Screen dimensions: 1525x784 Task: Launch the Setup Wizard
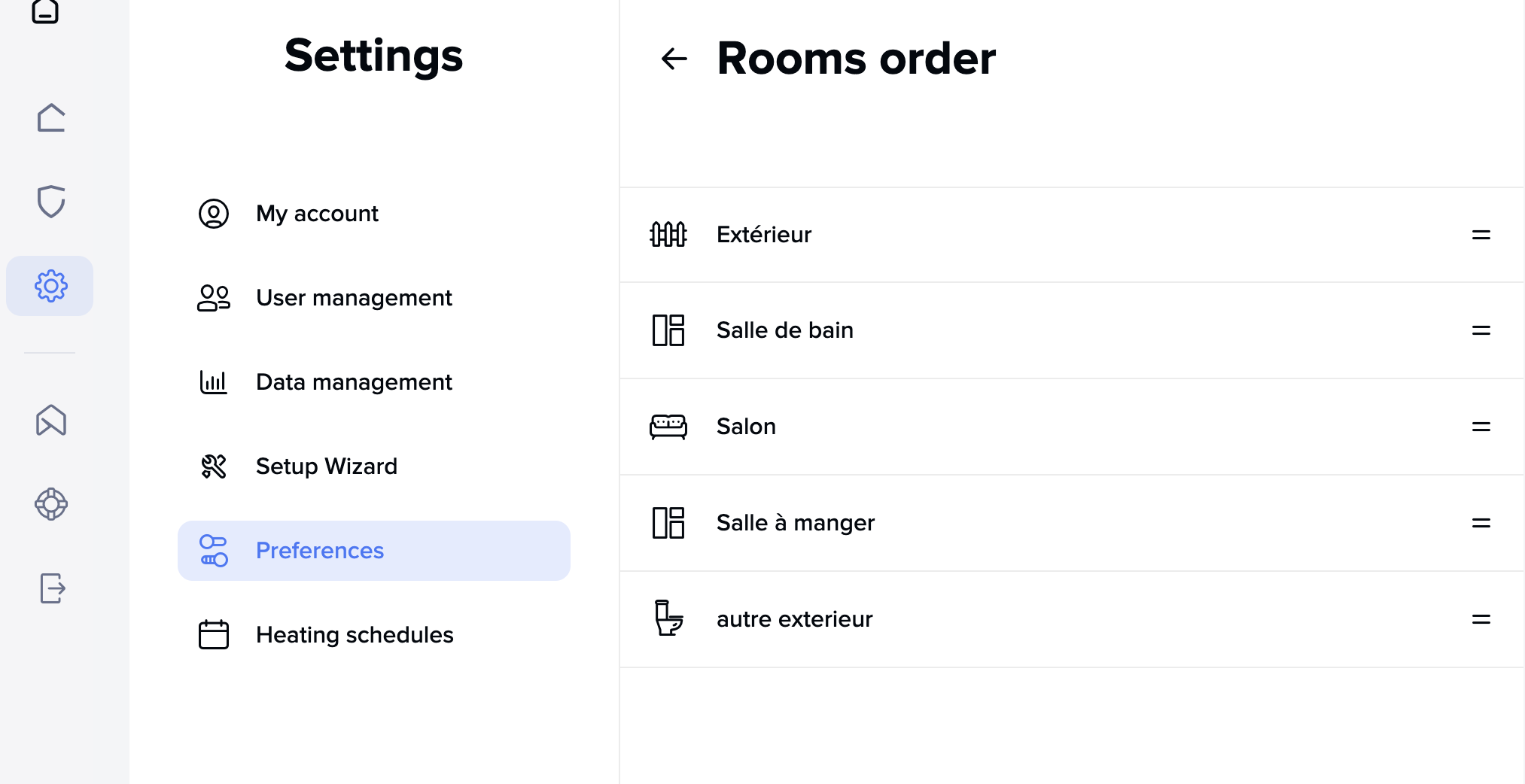[x=326, y=466]
